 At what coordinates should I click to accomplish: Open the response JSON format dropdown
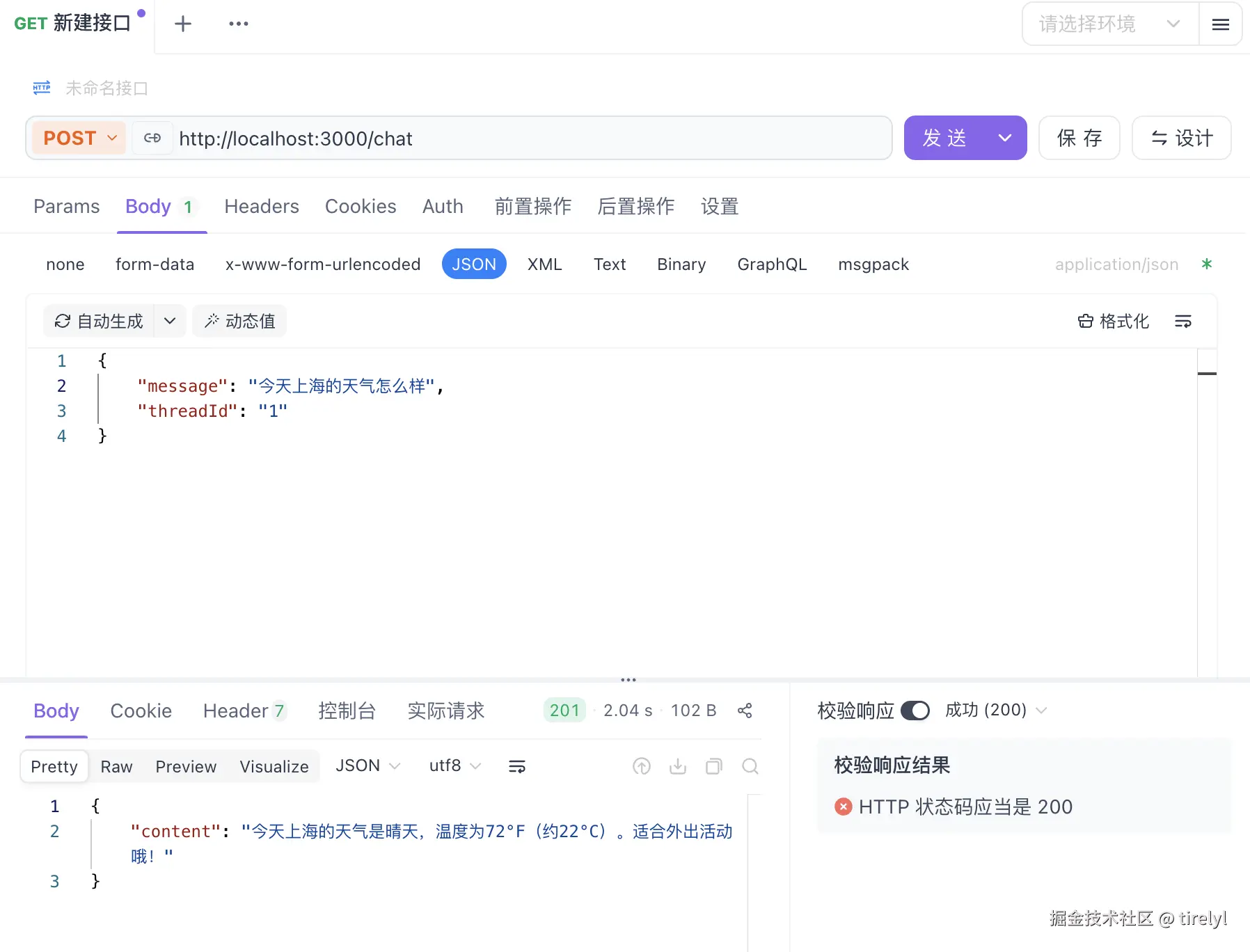[367, 765]
